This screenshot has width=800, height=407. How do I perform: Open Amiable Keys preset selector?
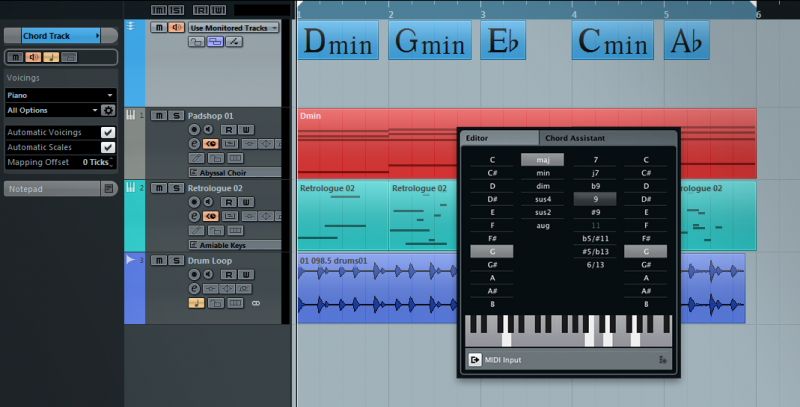pos(235,245)
